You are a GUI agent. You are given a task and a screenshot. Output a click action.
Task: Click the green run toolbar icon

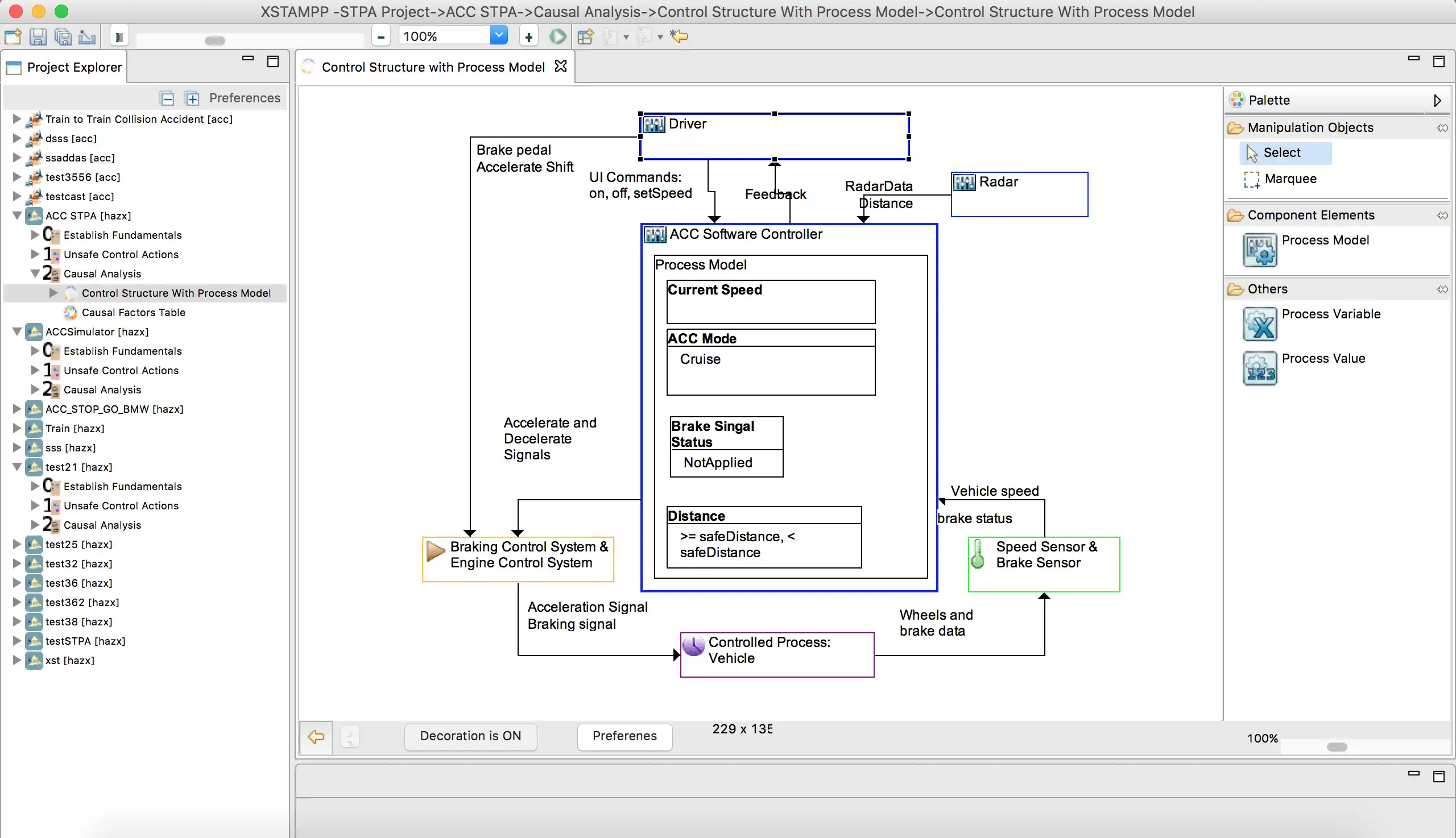[x=557, y=36]
